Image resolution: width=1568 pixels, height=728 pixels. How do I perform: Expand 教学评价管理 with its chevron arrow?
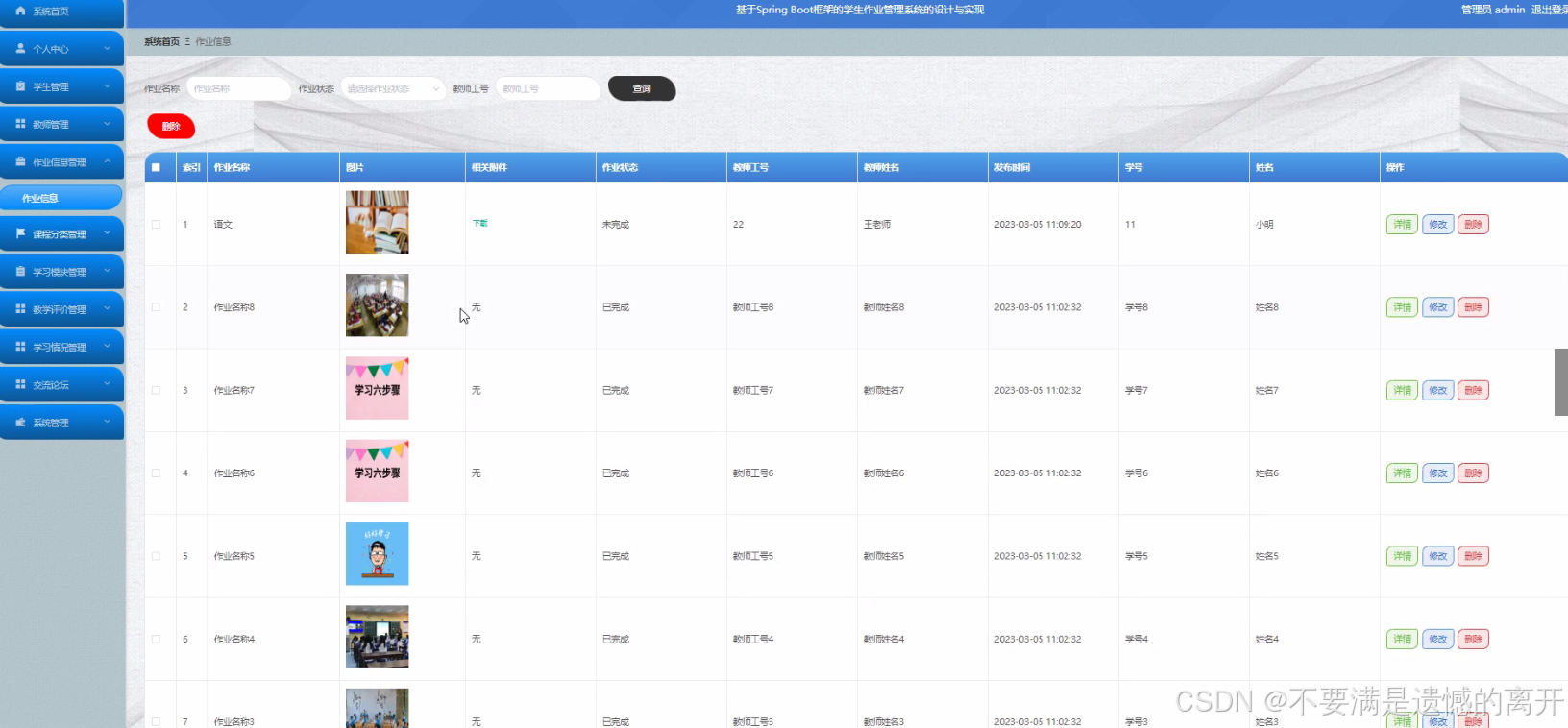[107, 309]
